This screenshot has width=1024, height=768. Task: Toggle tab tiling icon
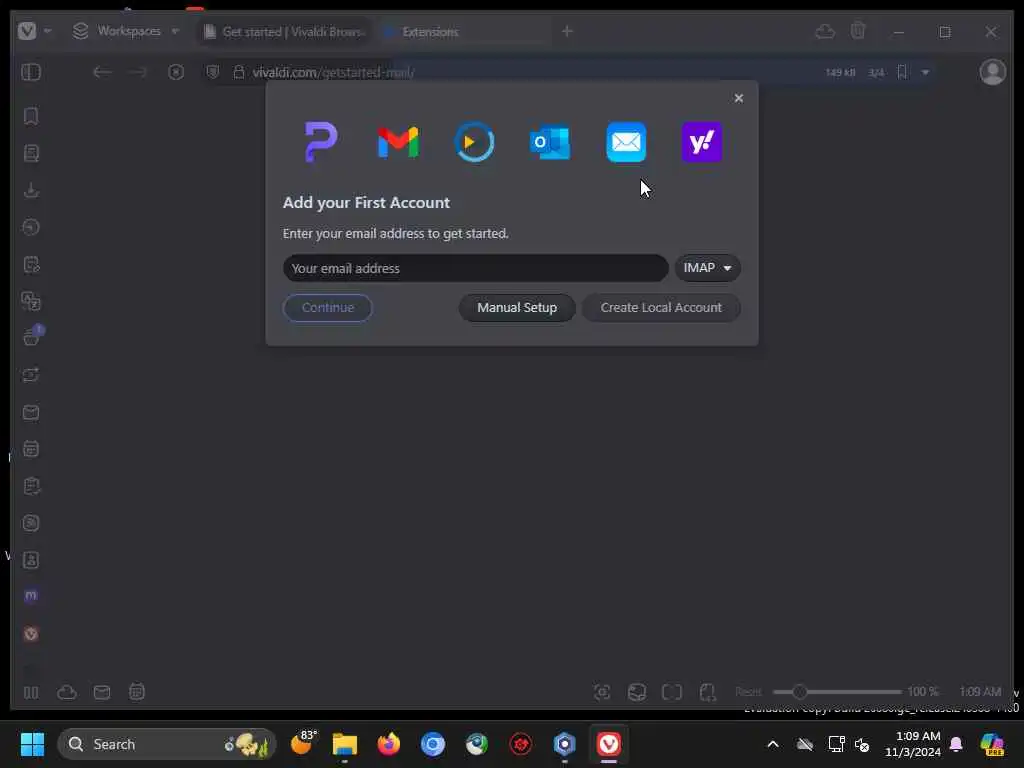pyautogui.click(x=672, y=692)
